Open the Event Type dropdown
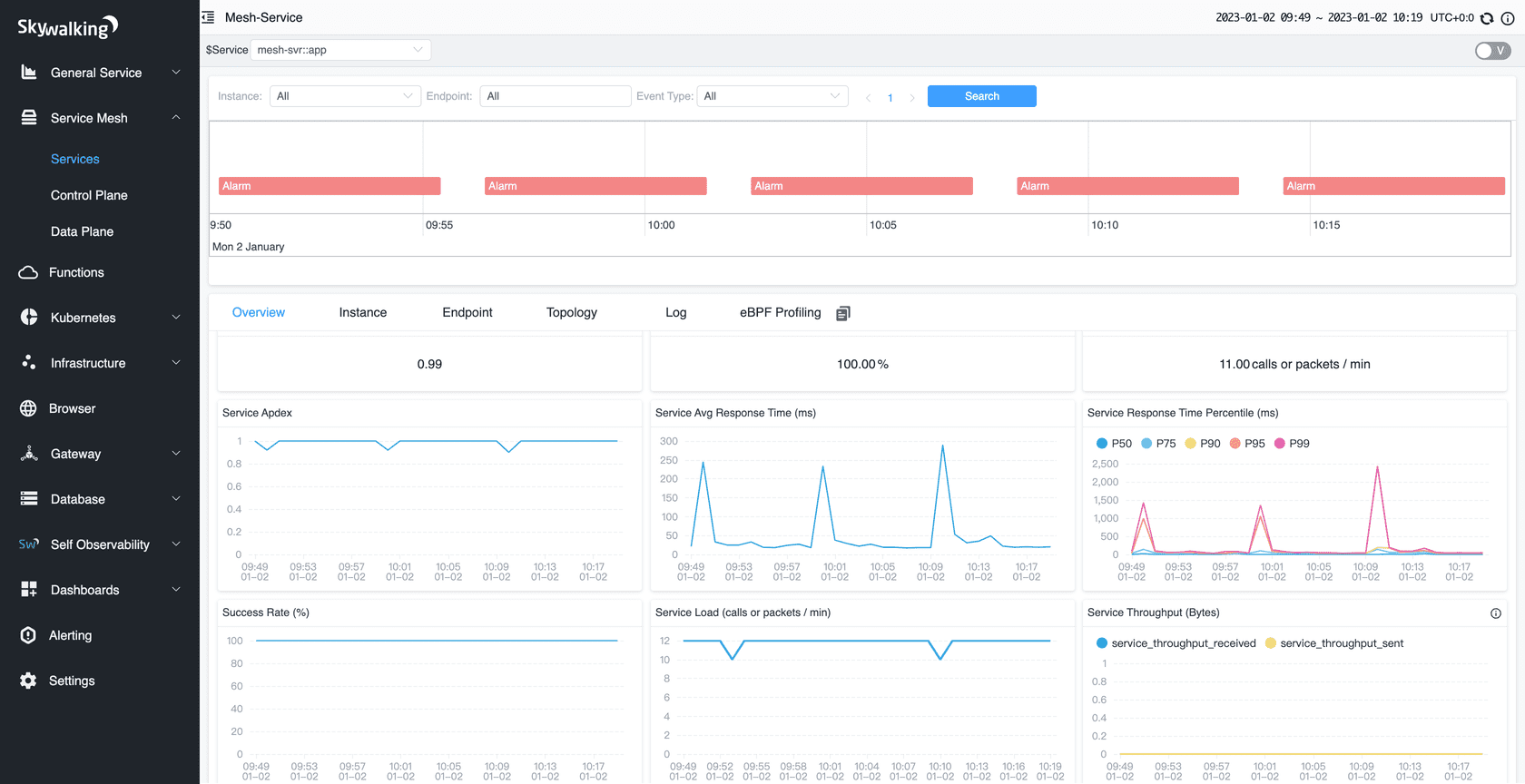Screen dimensions: 1525x784 point(772,96)
